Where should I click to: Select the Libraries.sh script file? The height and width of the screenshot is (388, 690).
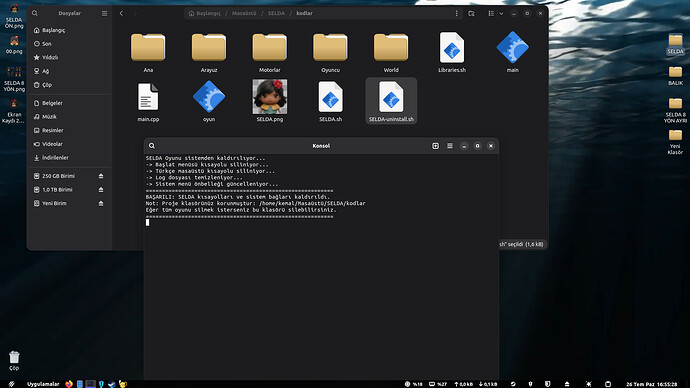(x=451, y=52)
